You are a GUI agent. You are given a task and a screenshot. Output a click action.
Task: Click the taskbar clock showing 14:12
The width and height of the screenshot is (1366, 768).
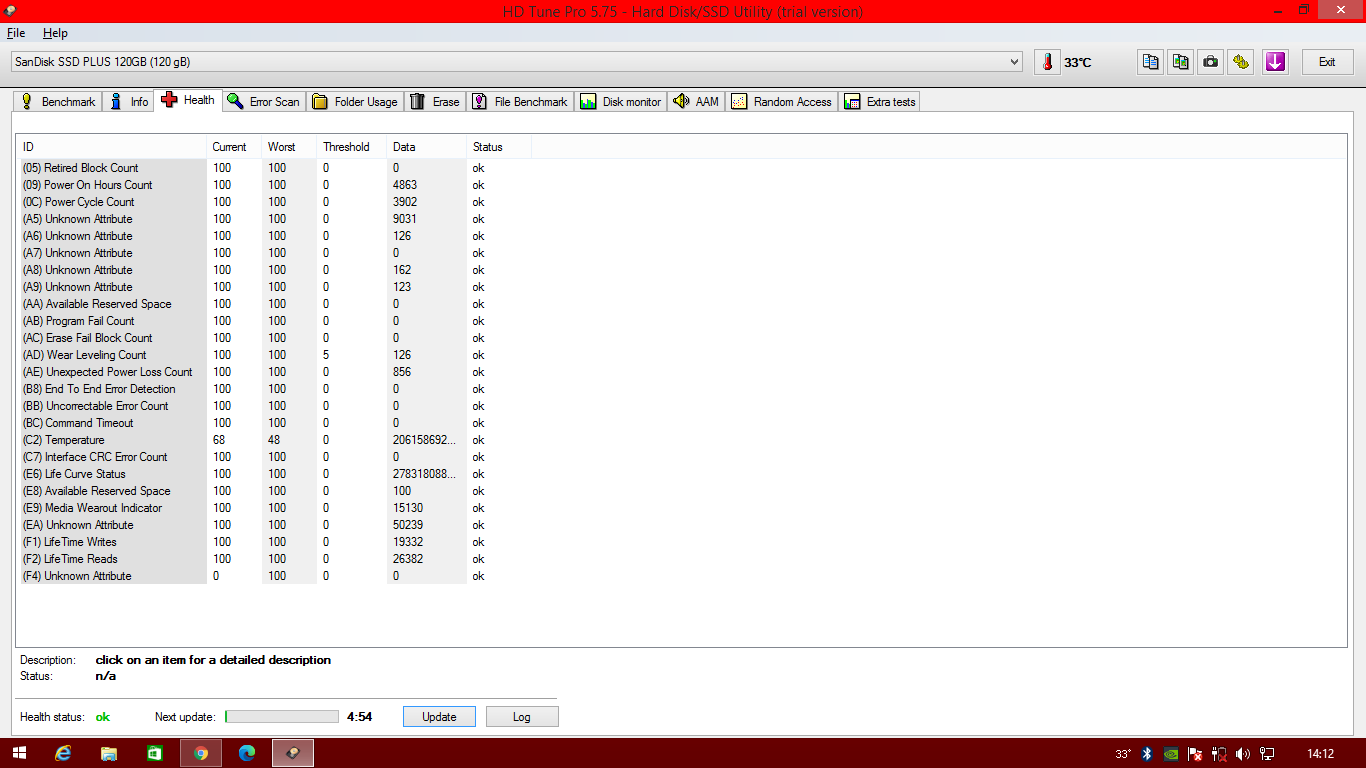coord(1321,753)
